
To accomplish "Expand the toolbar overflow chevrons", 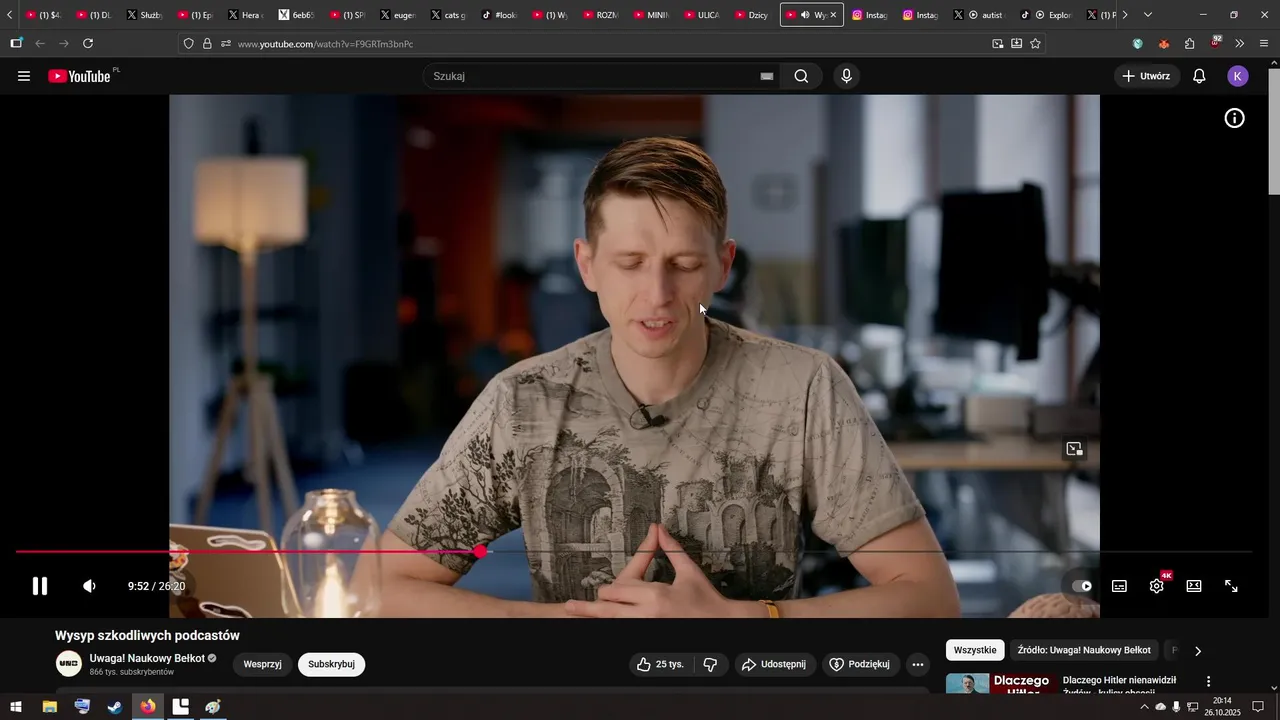I will click(x=1240, y=44).
